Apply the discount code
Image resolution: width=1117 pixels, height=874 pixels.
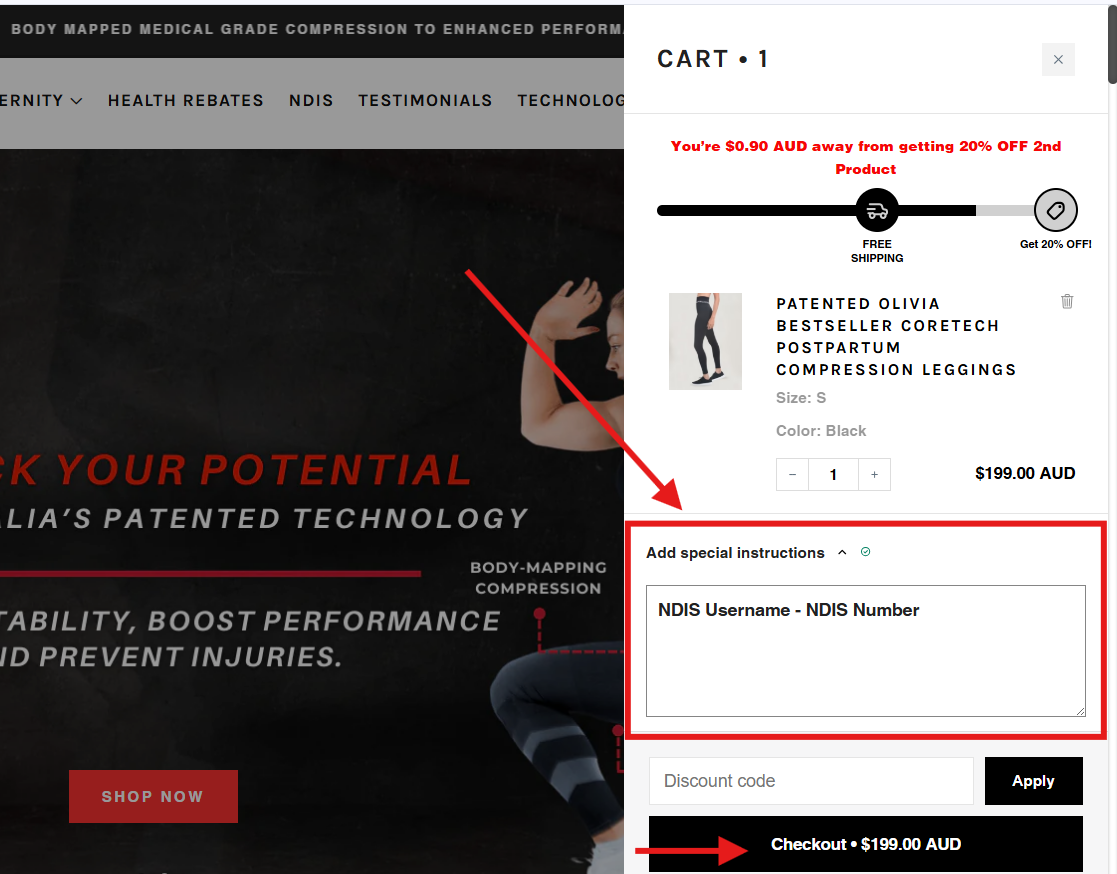click(x=1033, y=781)
